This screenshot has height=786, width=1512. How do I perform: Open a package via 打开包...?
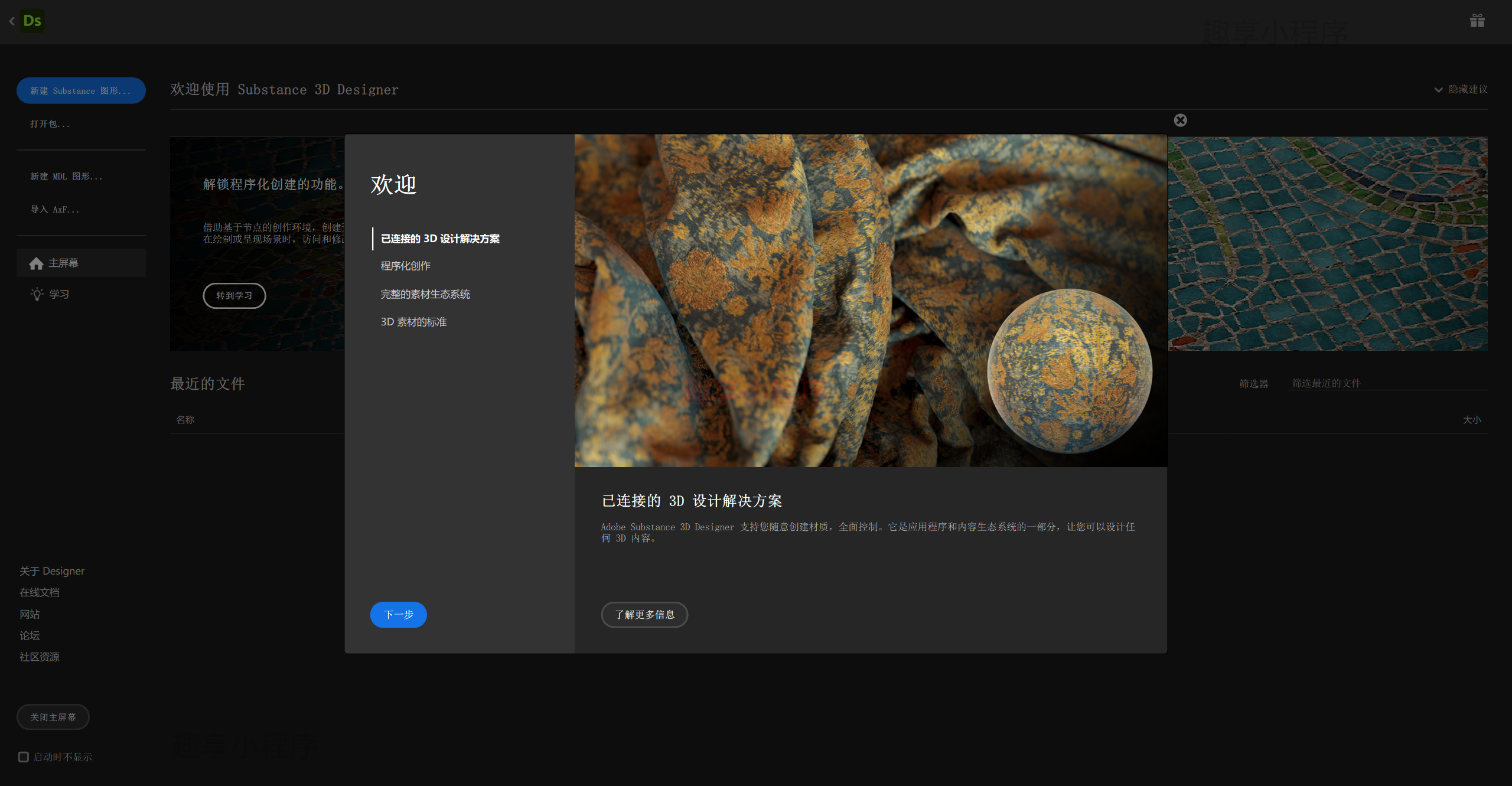(50, 124)
